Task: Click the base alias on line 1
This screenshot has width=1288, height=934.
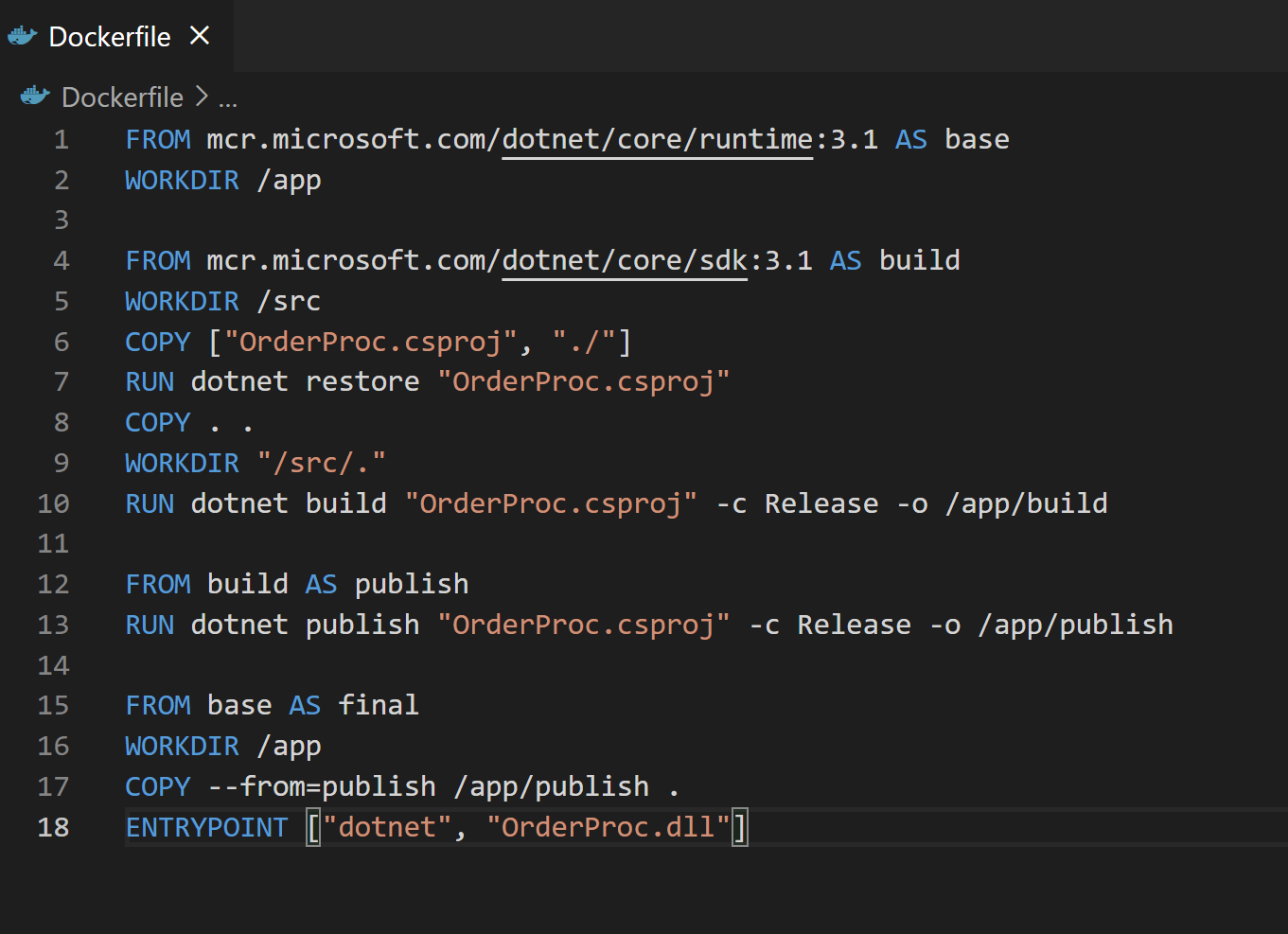Action: 977,139
